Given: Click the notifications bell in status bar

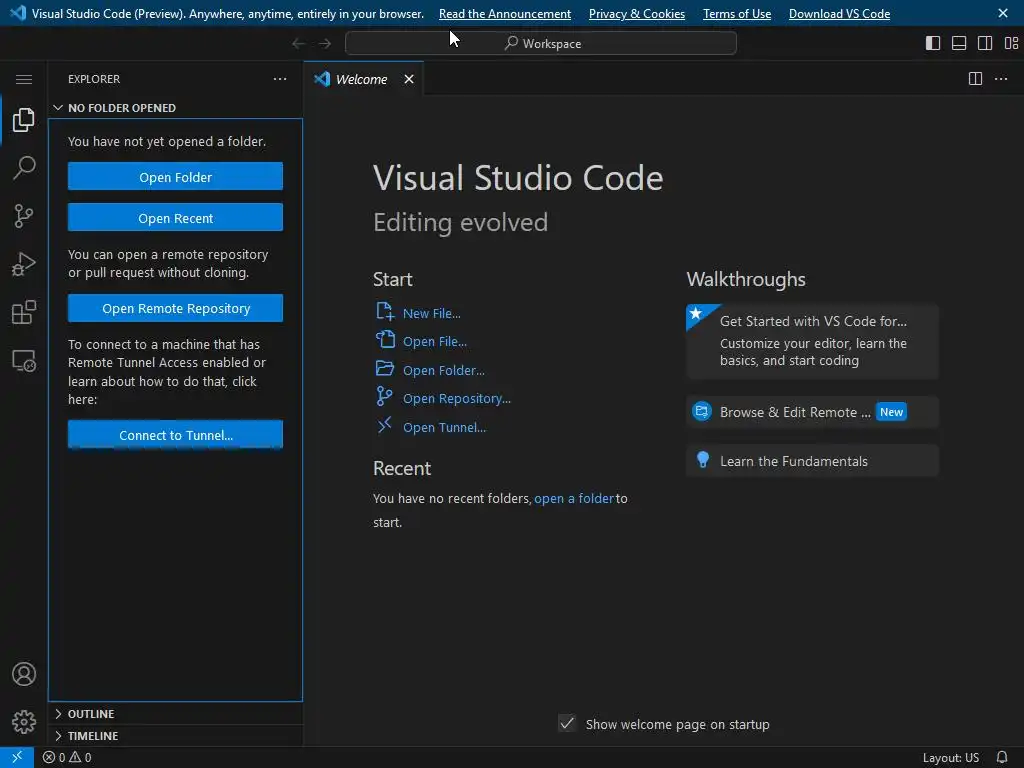Looking at the screenshot, I should coord(1001,757).
